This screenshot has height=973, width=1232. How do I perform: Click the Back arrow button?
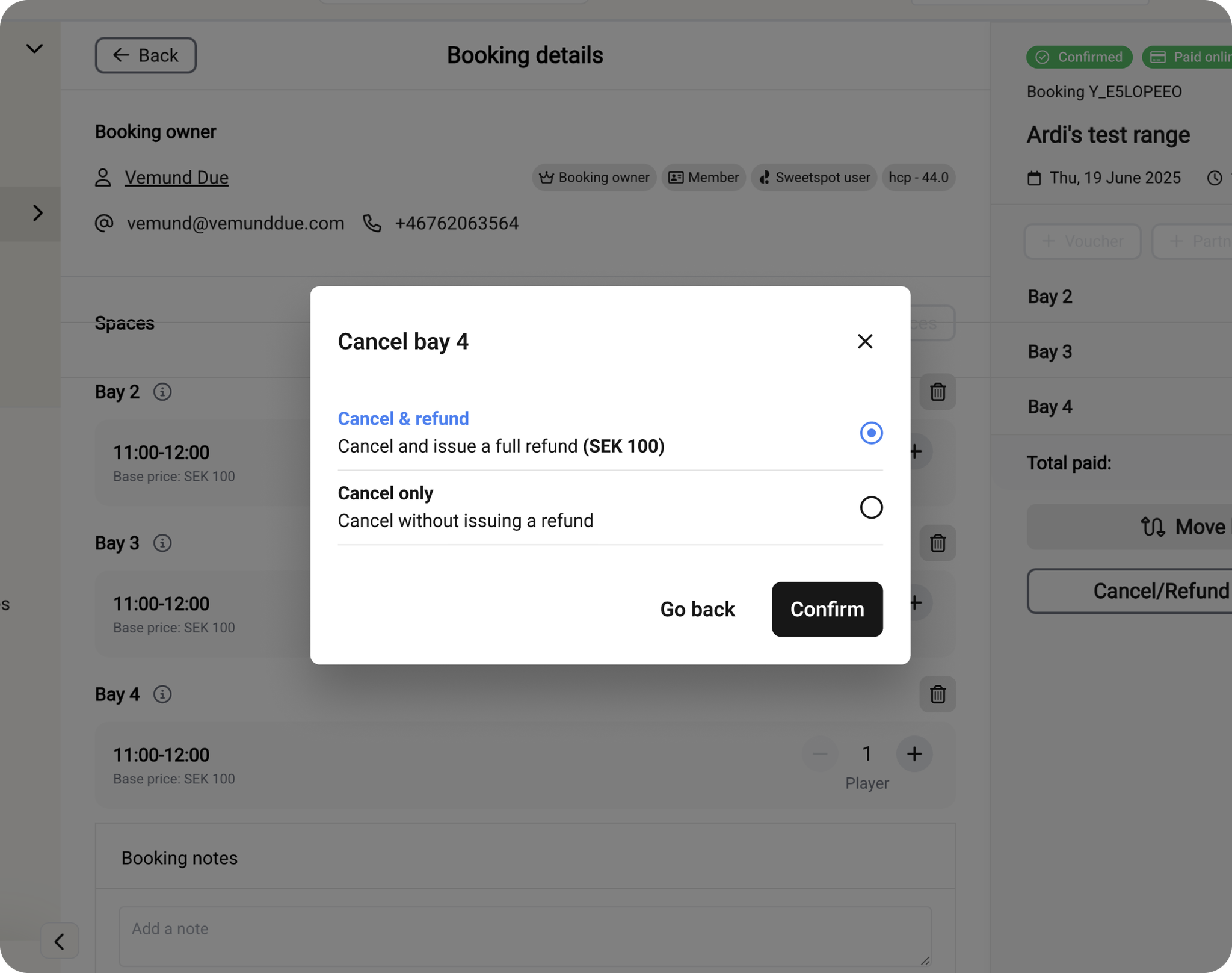coord(146,55)
